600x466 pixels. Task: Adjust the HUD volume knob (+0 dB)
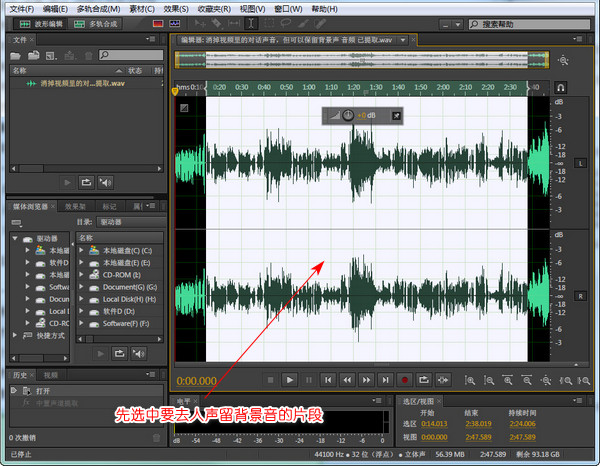click(348, 115)
